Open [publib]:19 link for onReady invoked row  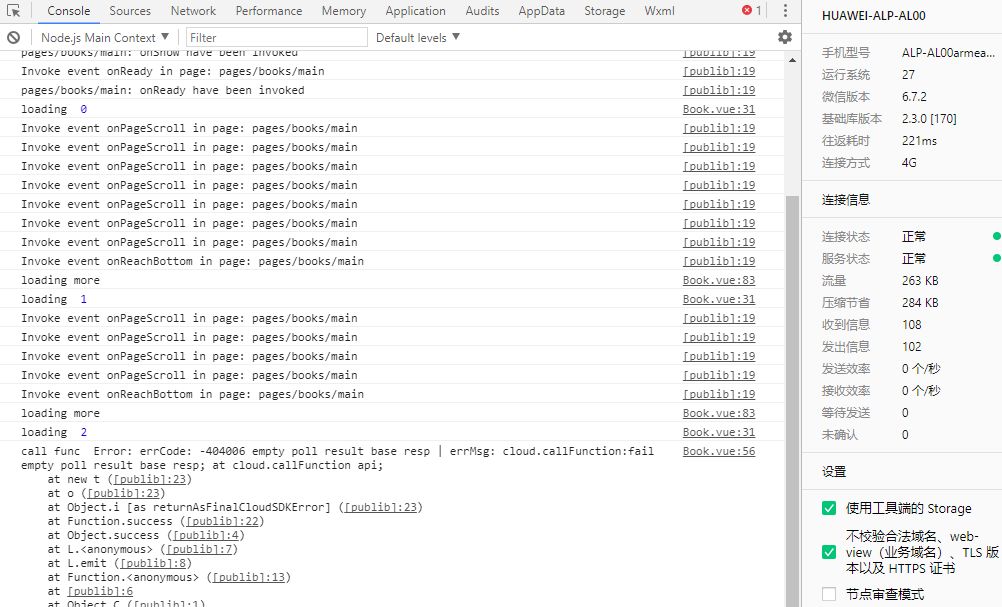719,90
